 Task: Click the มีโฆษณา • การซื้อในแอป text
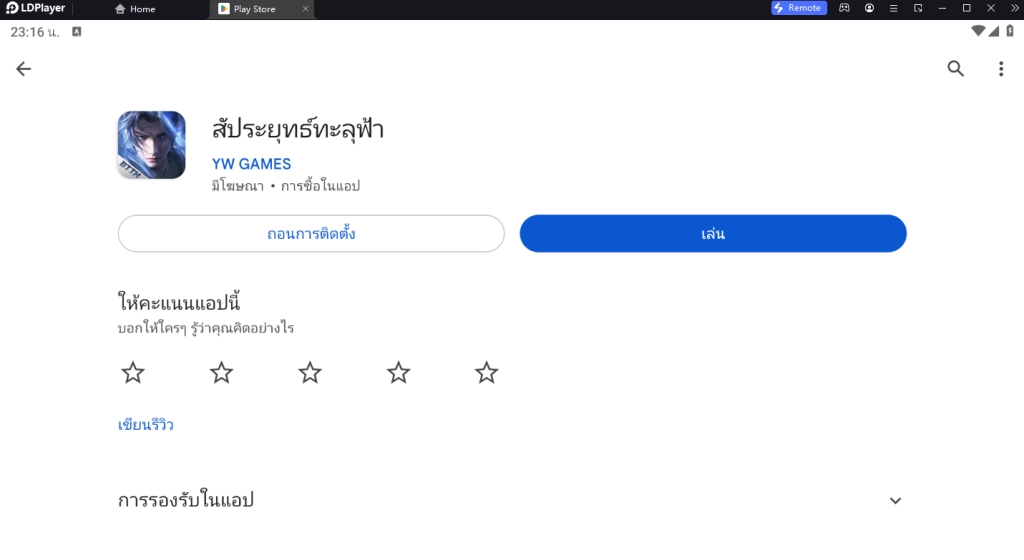285,186
